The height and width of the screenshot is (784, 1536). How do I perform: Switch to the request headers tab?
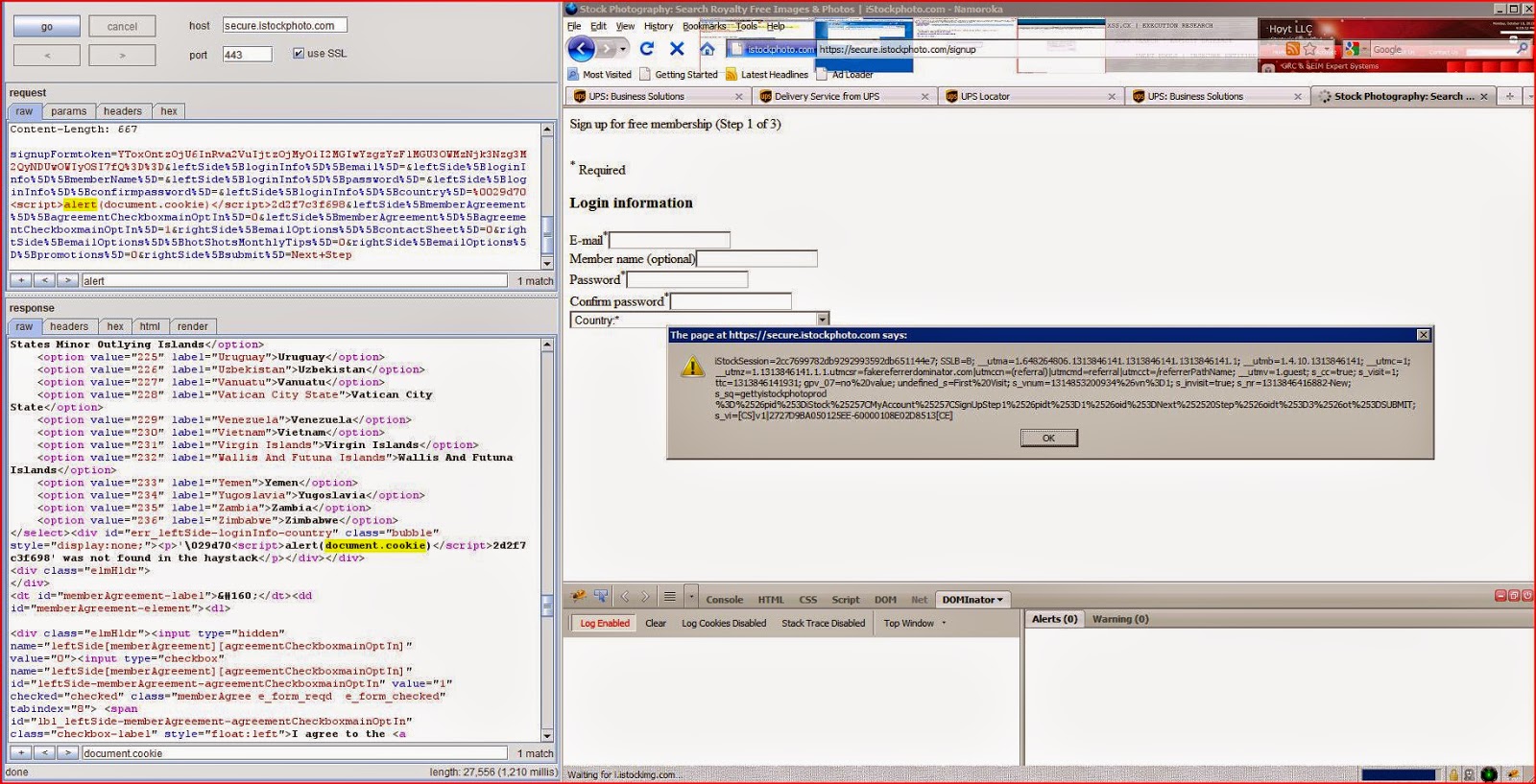pos(123,111)
